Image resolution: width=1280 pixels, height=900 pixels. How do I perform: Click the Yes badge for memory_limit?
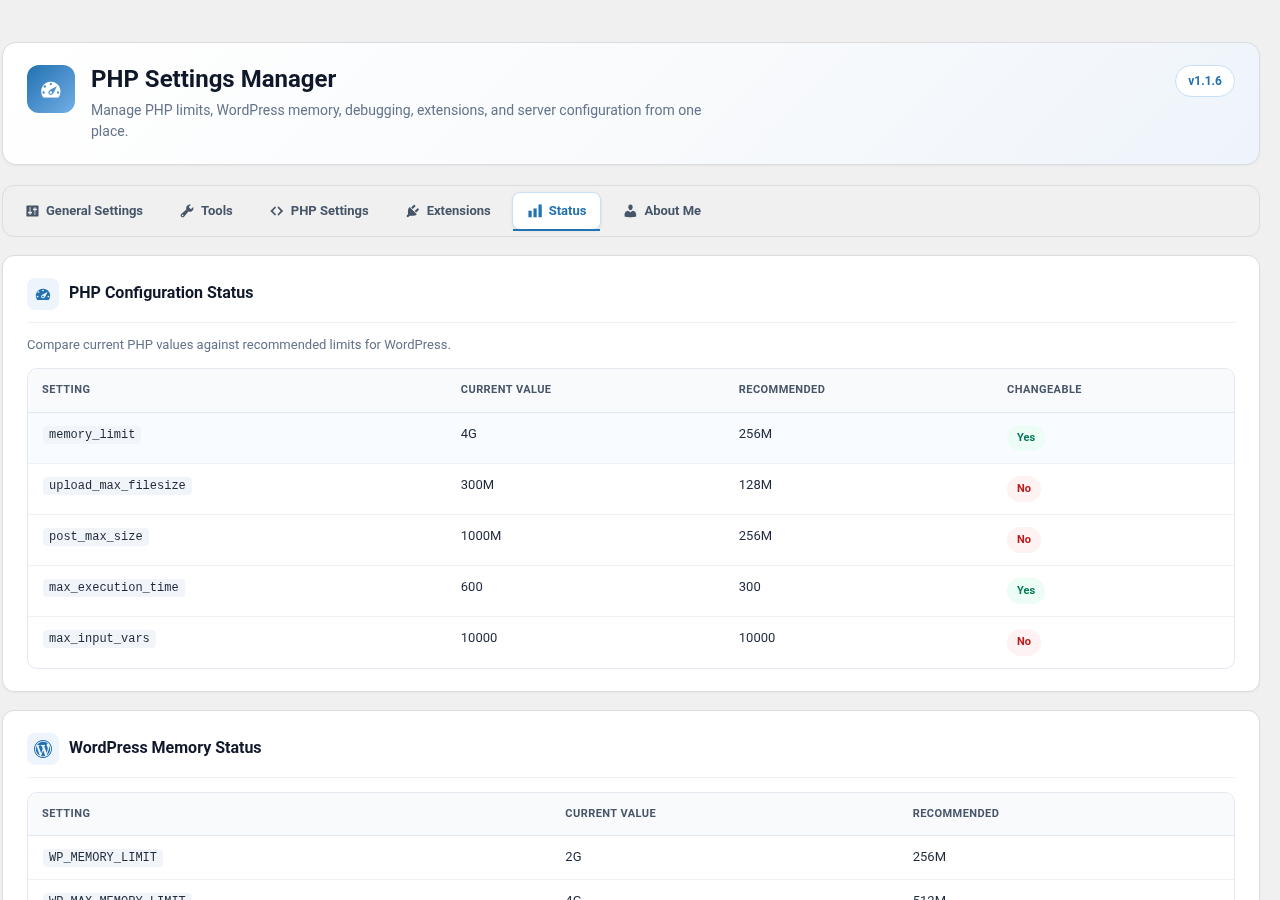[x=1026, y=438]
